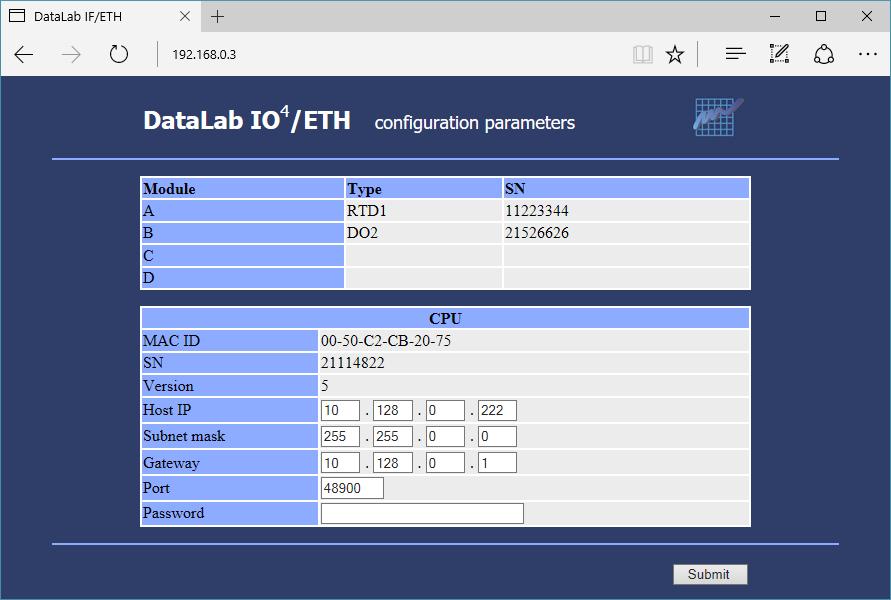The width and height of the screenshot is (891, 600).
Task: Add page to favorites with the star
Action: (675, 55)
